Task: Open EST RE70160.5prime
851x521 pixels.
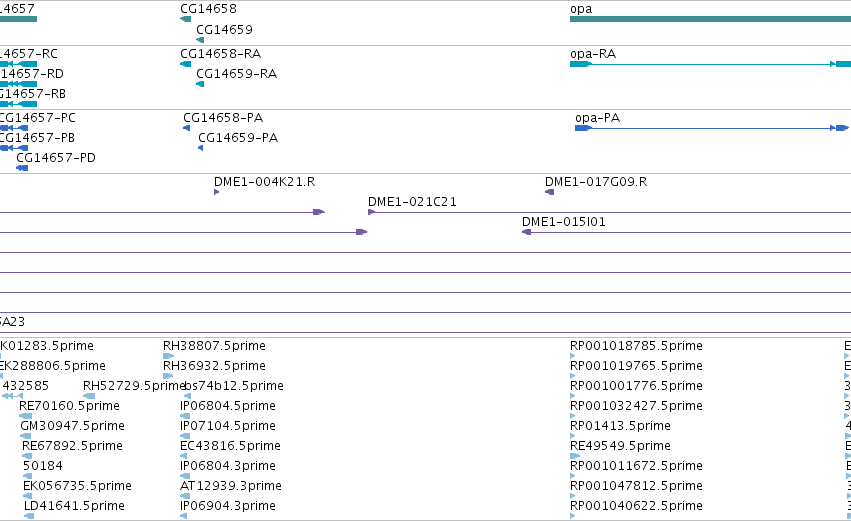Action: [69, 406]
